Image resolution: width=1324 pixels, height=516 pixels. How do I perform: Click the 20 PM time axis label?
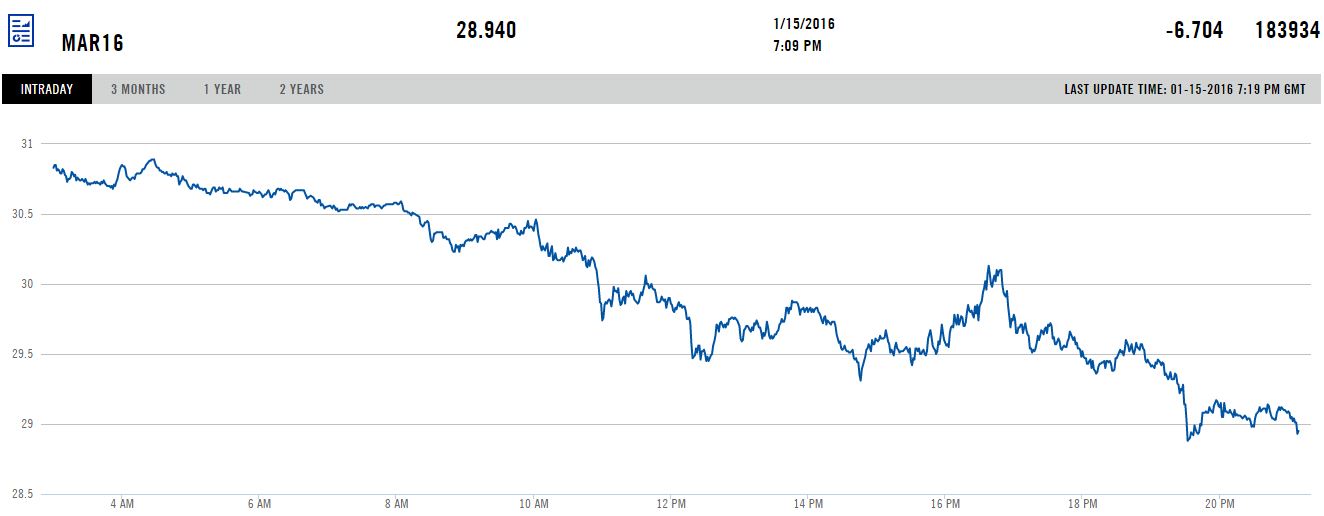pos(1220,504)
